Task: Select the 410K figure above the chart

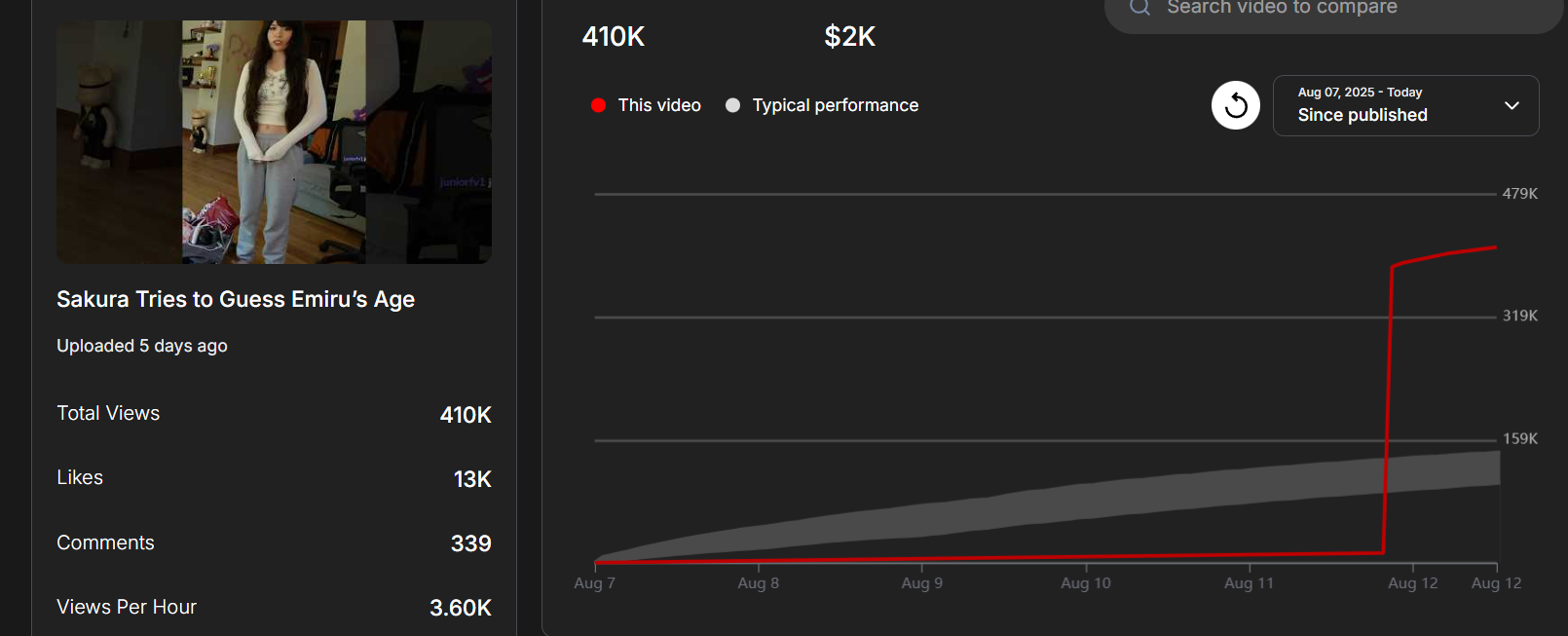Action: (614, 37)
